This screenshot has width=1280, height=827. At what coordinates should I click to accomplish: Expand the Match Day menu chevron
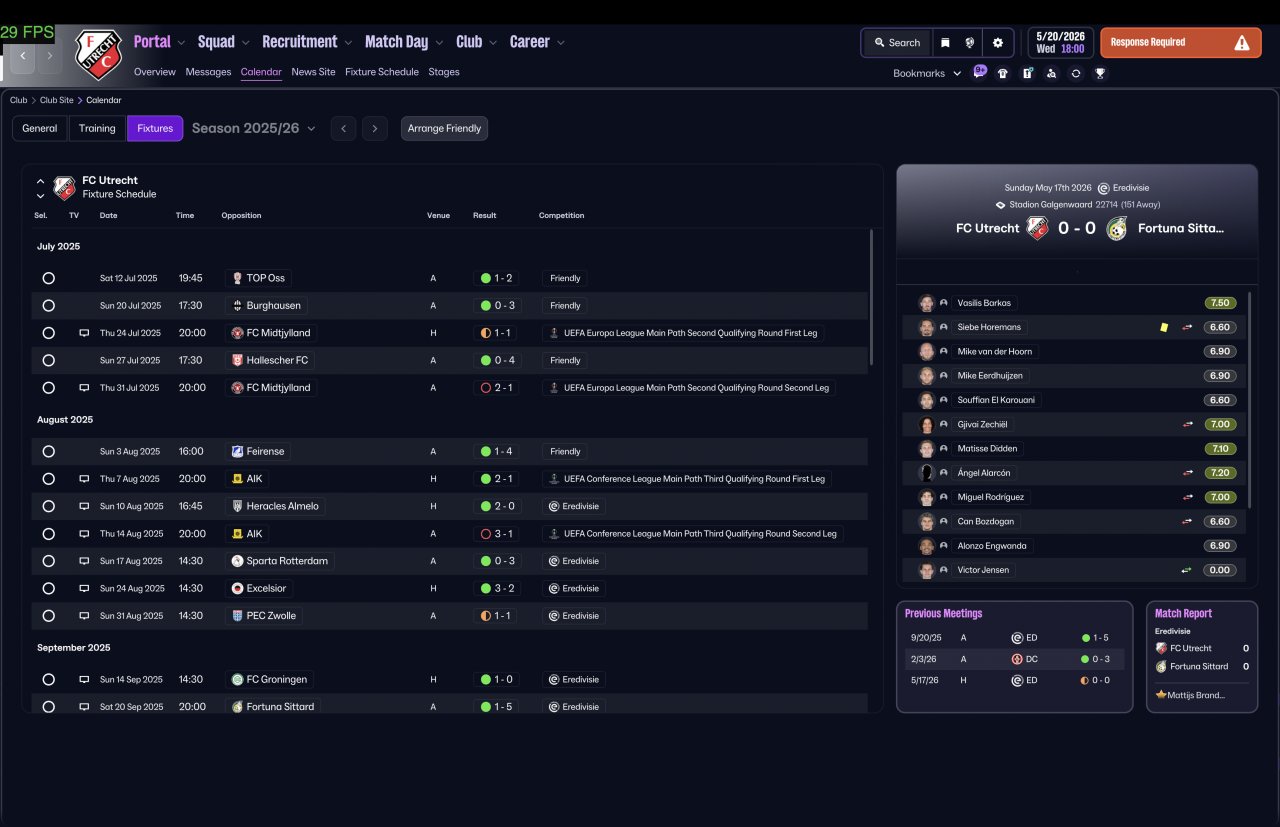(x=439, y=42)
